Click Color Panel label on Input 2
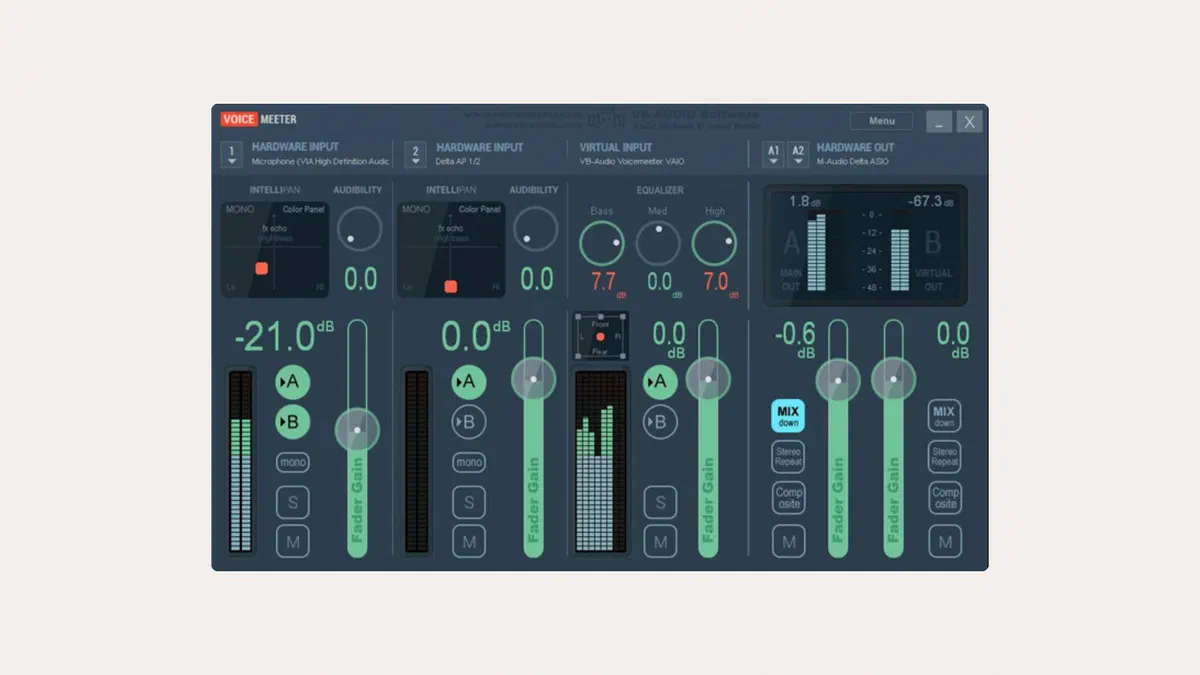 pos(480,210)
